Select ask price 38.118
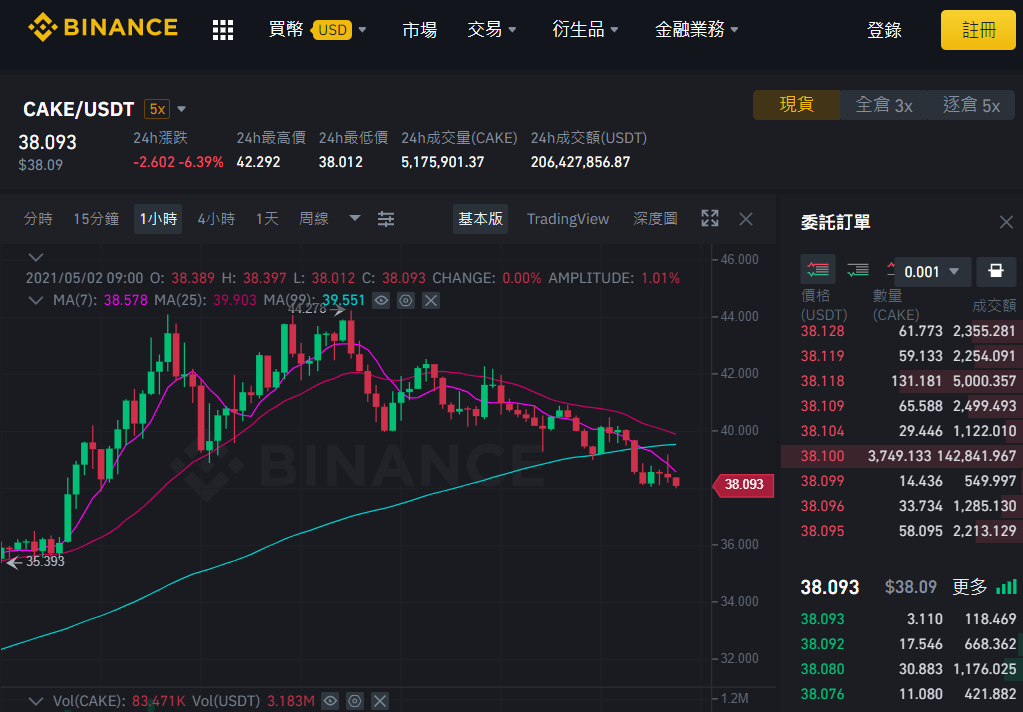The image size is (1023, 712). click(x=823, y=381)
